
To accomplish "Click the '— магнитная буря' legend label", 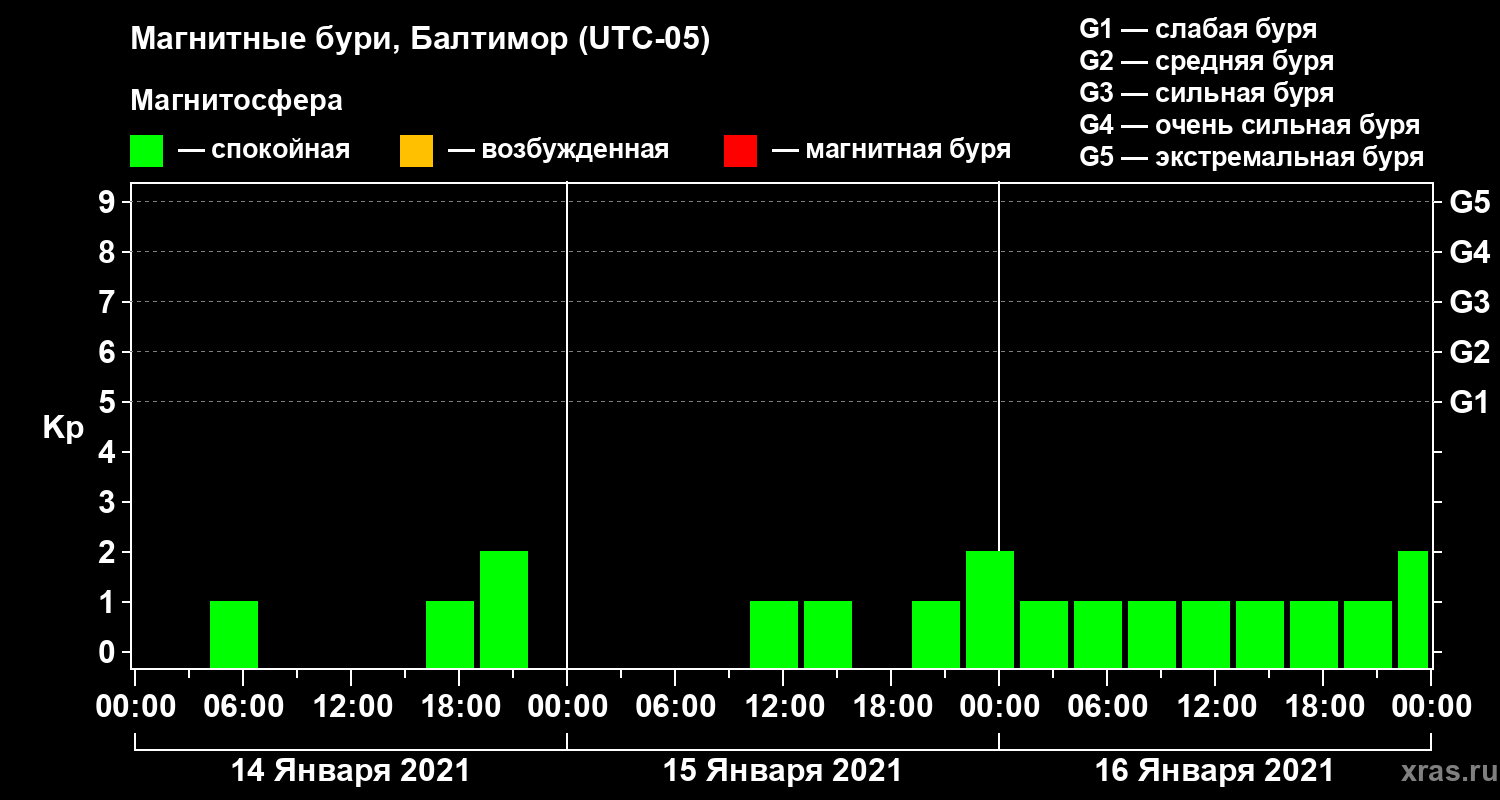I will [x=891, y=151].
